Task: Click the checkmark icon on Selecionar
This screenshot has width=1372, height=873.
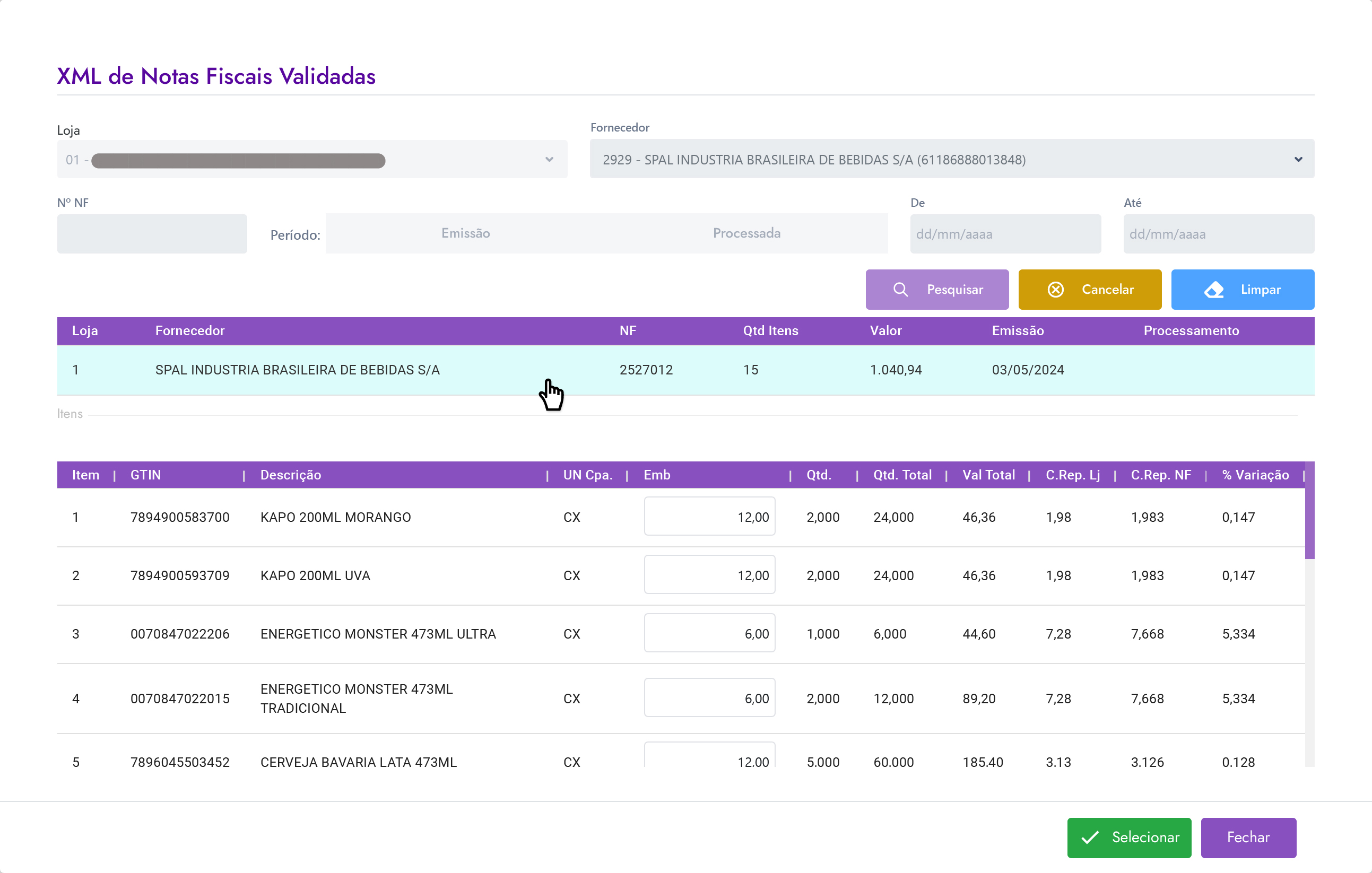Action: tap(1089, 837)
